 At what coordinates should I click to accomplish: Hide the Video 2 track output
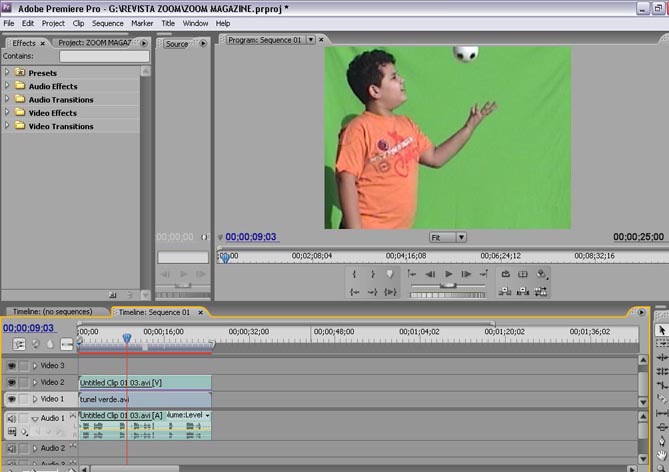12,383
